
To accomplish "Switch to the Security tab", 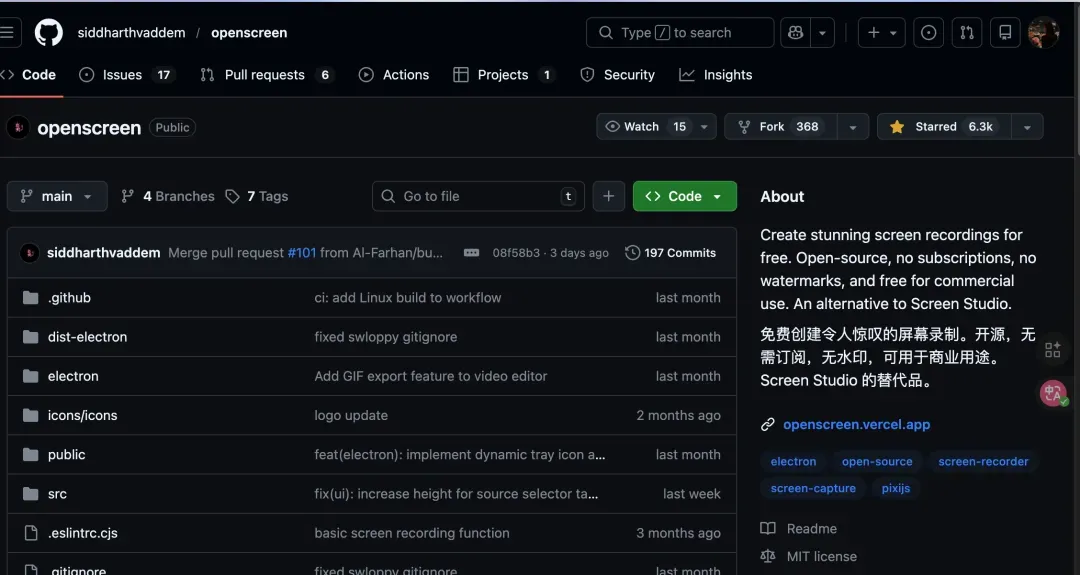I will [x=618, y=74].
